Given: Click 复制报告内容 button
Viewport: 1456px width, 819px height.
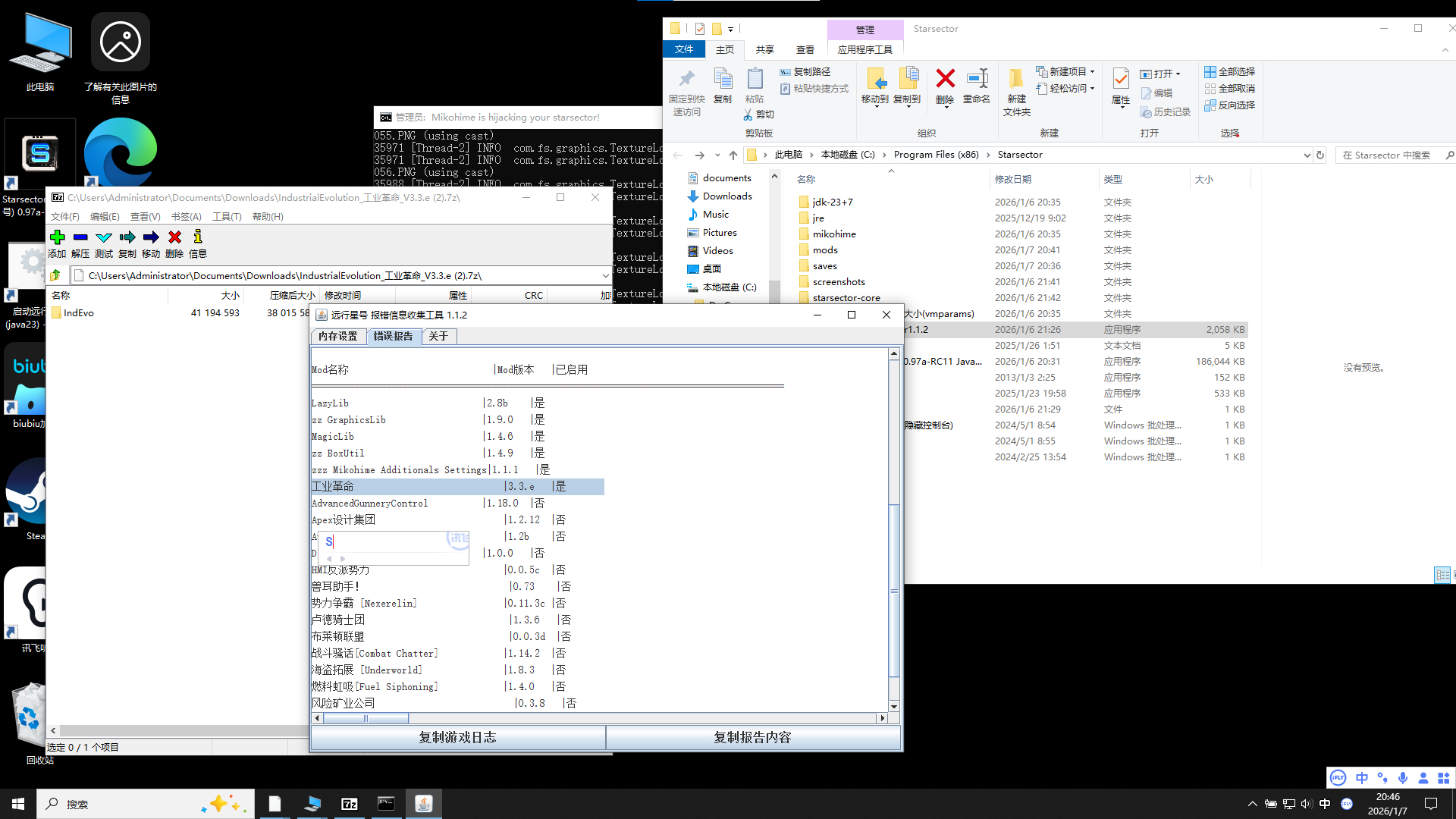Looking at the screenshot, I should 752,737.
